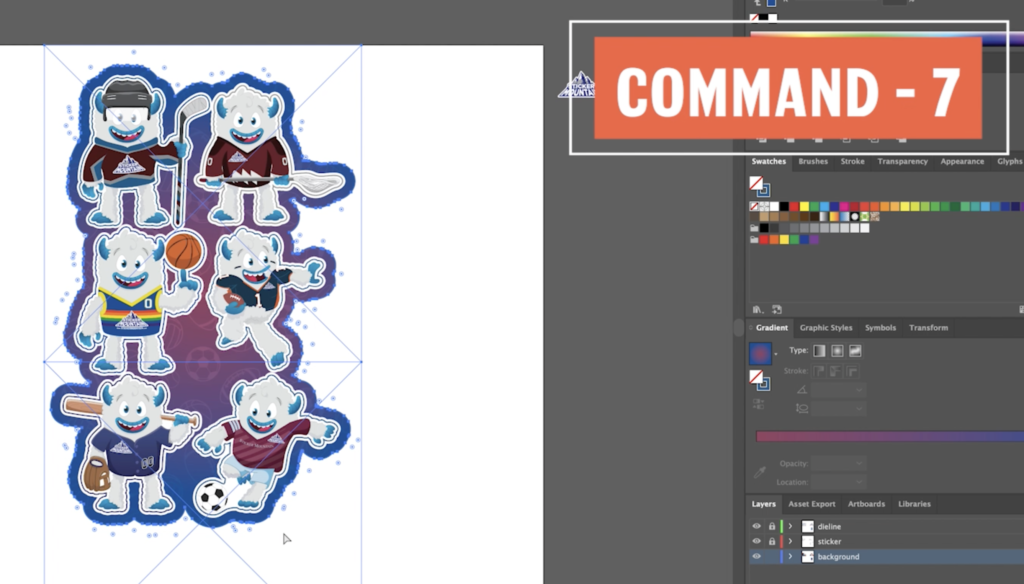Viewport: 1024px width, 584px height.
Task: Open the Swatch Libraries menu icon
Action: click(x=757, y=310)
